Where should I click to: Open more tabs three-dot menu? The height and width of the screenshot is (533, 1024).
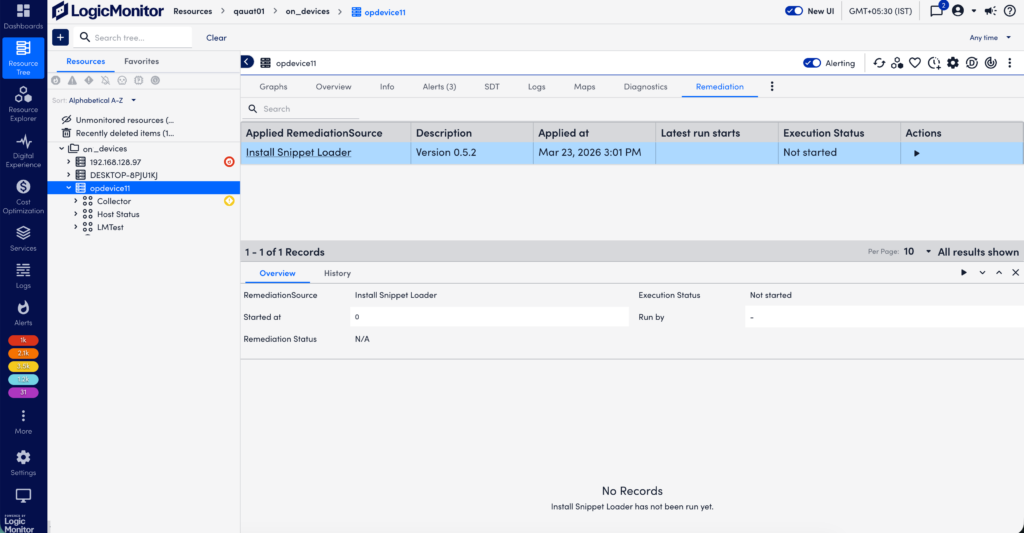click(772, 86)
